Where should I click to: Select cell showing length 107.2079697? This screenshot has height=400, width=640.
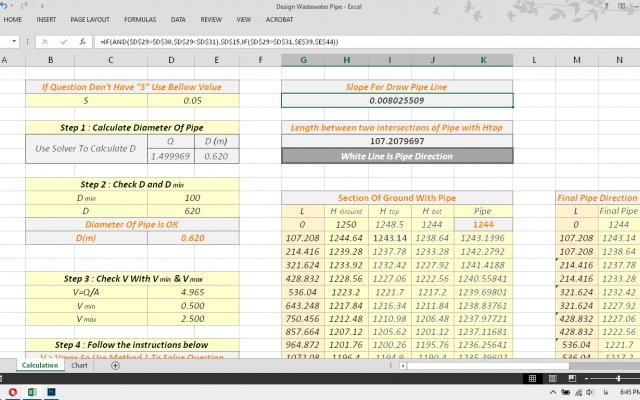pyautogui.click(x=397, y=141)
